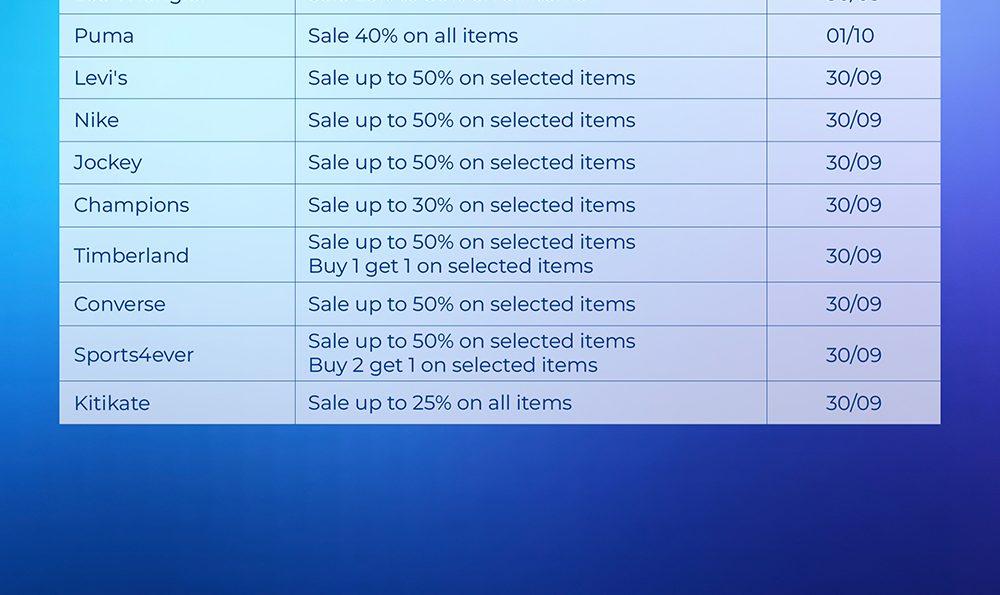Click "Buy 2 get 1 on selected items"
1000x595 pixels.
coord(452,366)
